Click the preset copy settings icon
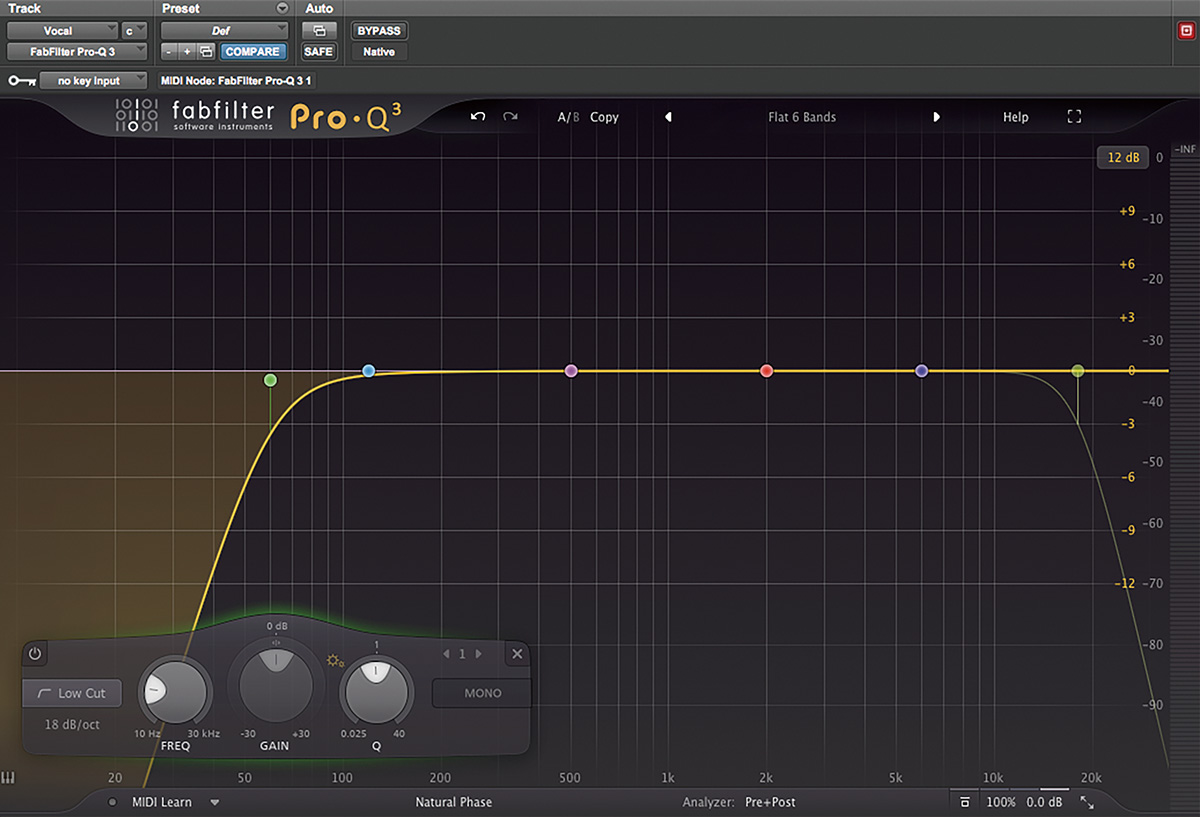Screen dimensions: 1200x817 tap(207, 51)
